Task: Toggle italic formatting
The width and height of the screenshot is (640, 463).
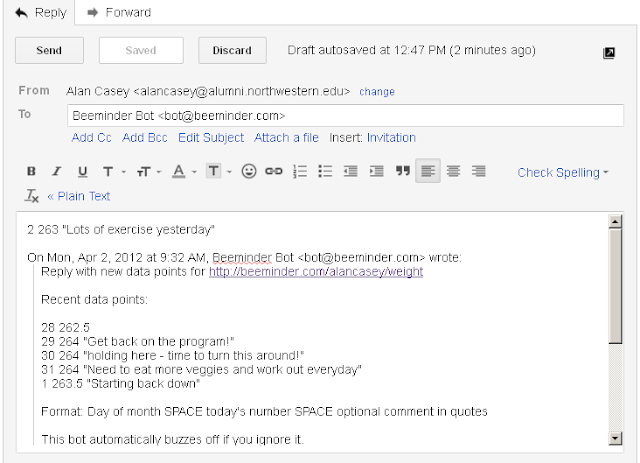Action: click(57, 172)
